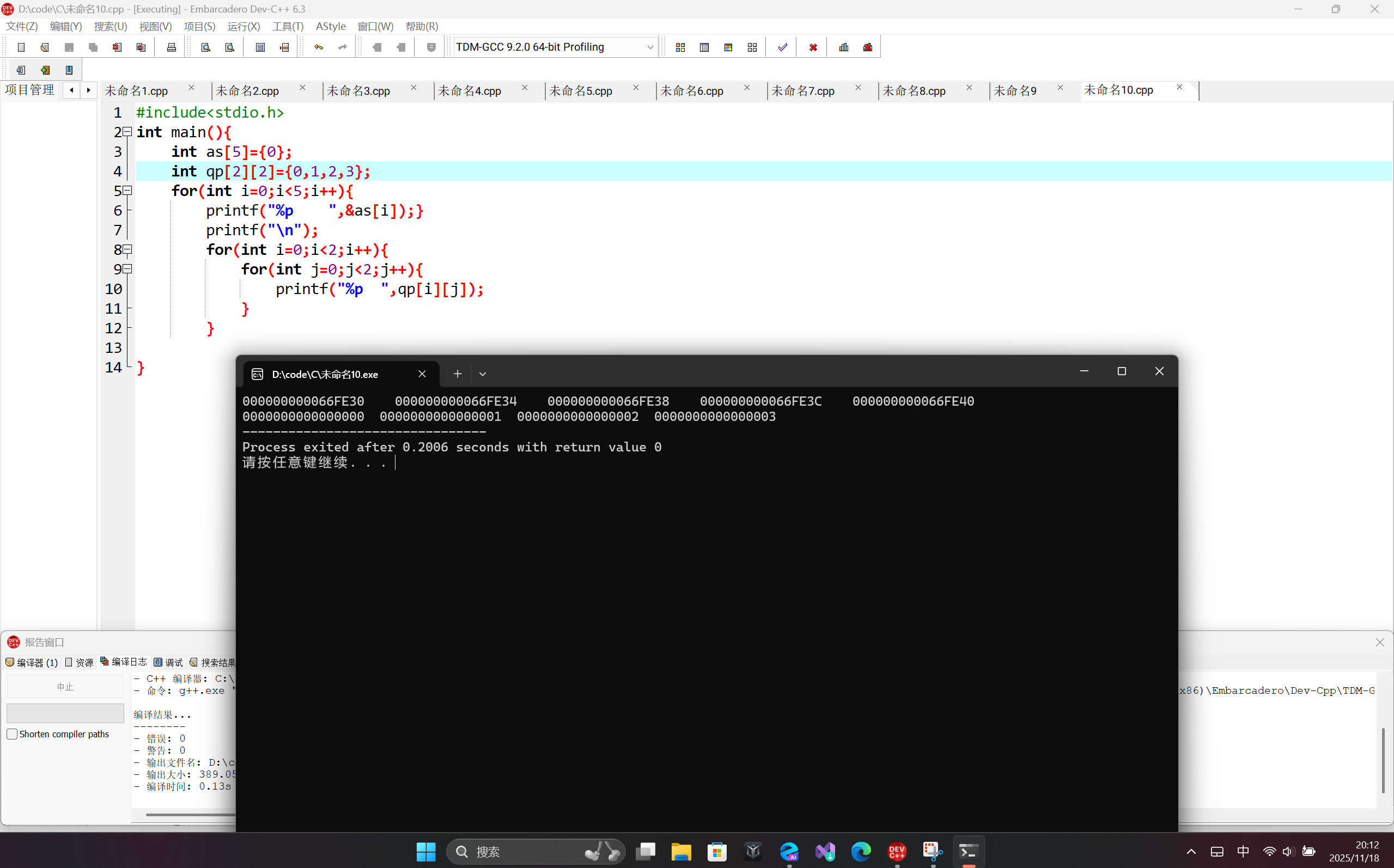Click the red X stop execution icon
This screenshot has width=1394, height=868.
pyautogui.click(x=813, y=47)
